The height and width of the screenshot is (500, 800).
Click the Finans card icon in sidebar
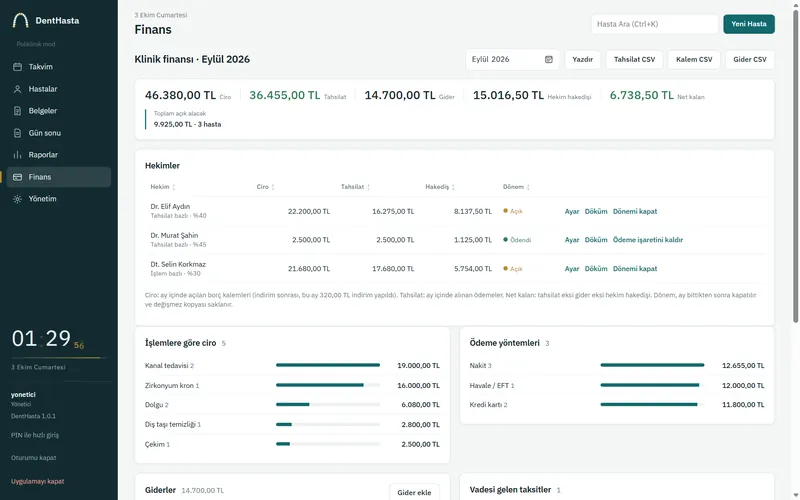click(x=17, y=177)
